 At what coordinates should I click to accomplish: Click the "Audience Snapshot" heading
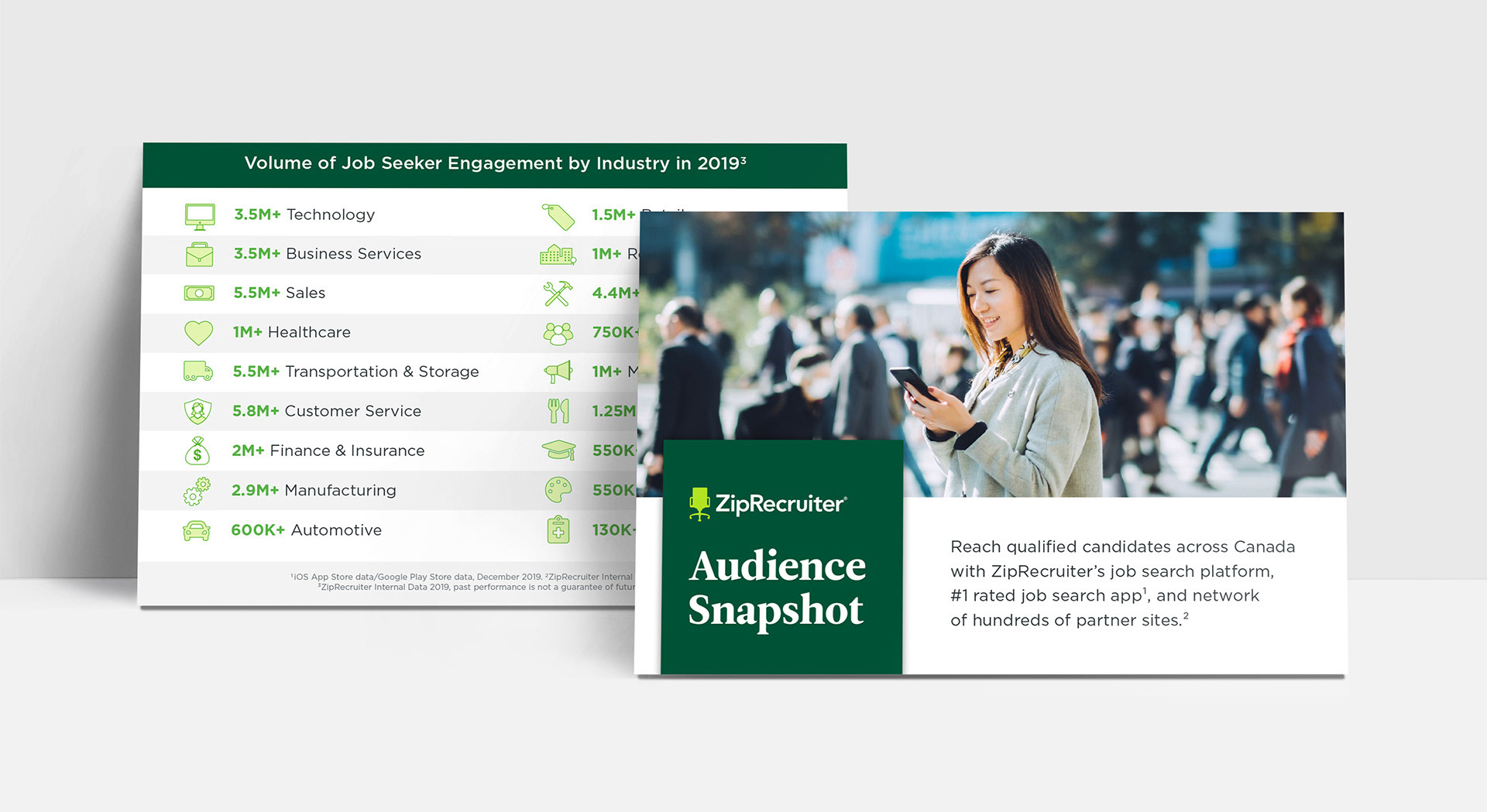[777, 588]
